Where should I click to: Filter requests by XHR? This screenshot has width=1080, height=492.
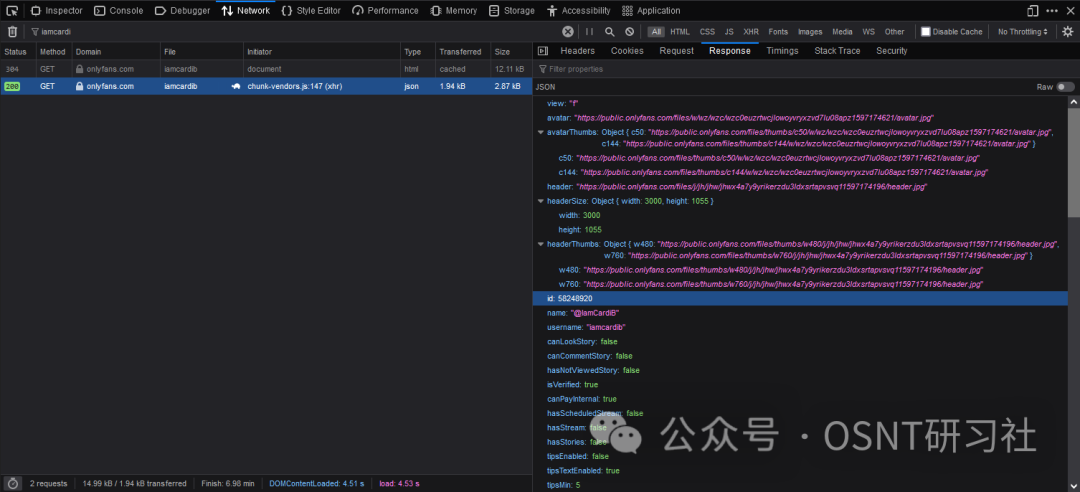[x=751, y=32]
